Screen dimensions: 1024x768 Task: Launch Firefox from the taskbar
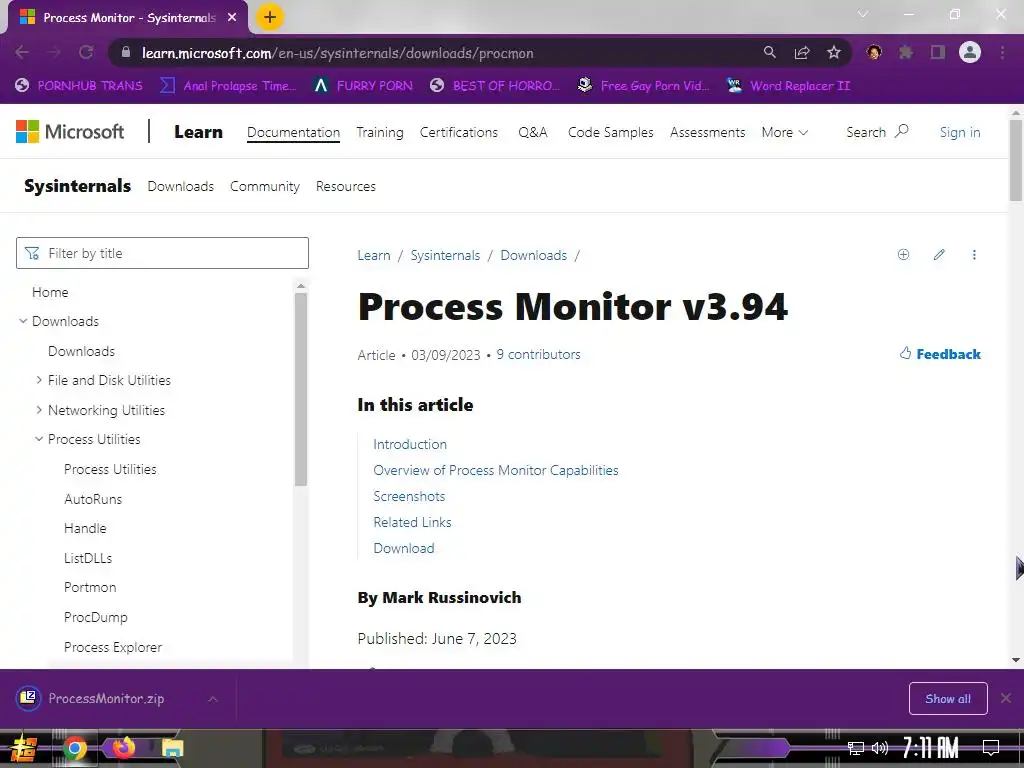(123, 747)
